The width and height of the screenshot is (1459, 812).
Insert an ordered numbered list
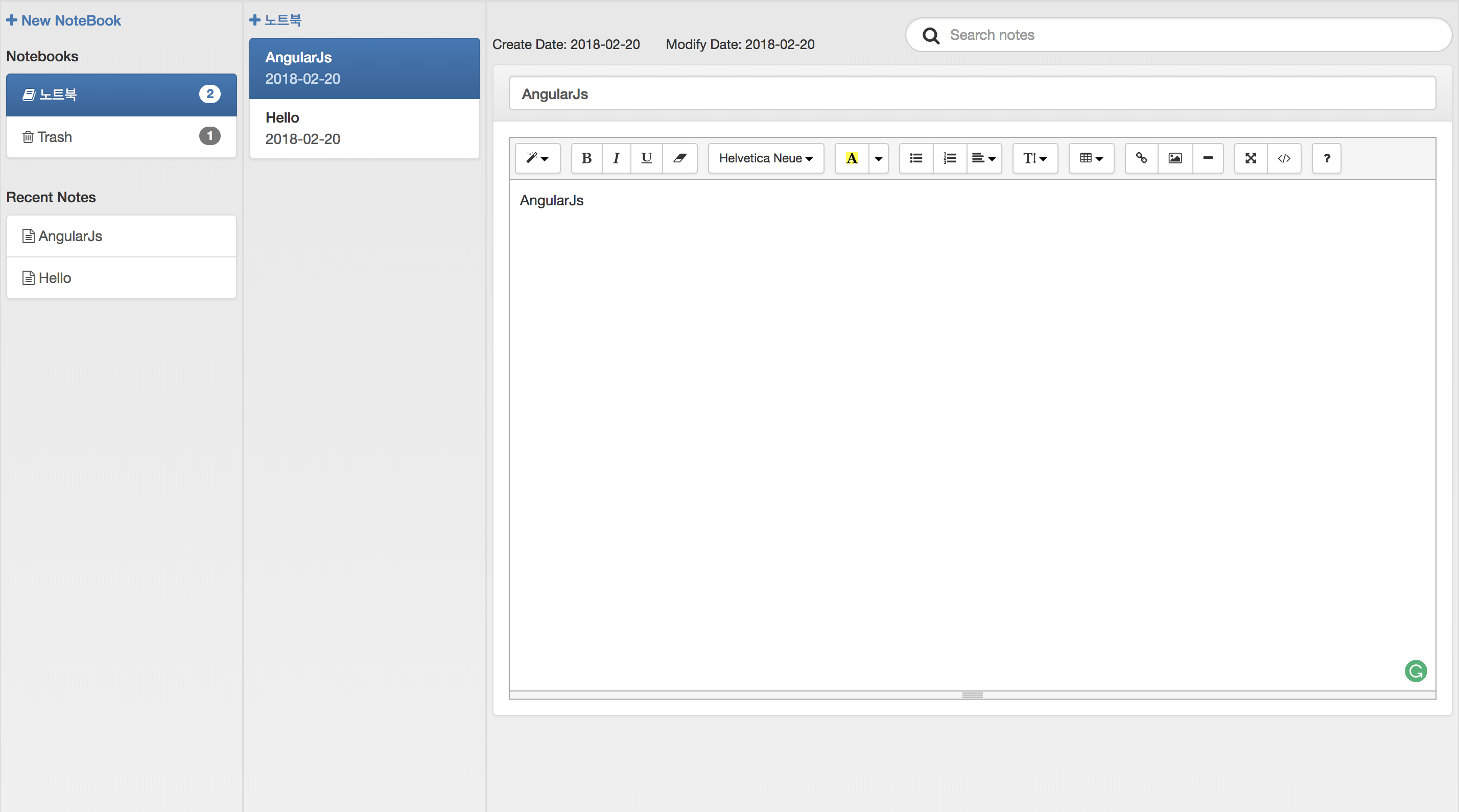(950, 158)
